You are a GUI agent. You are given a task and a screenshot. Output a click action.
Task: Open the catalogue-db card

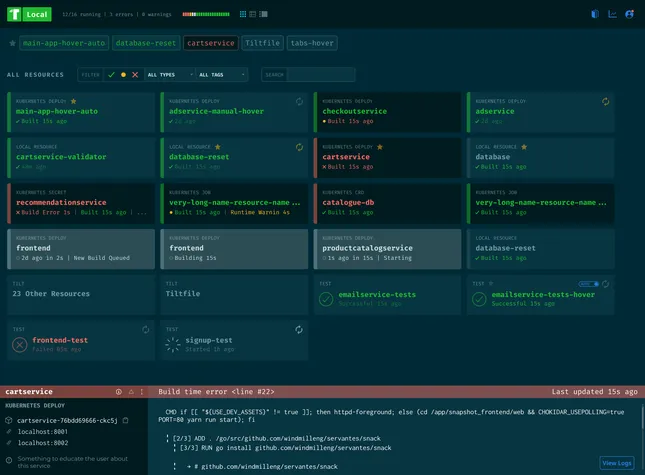pos(387,203)
